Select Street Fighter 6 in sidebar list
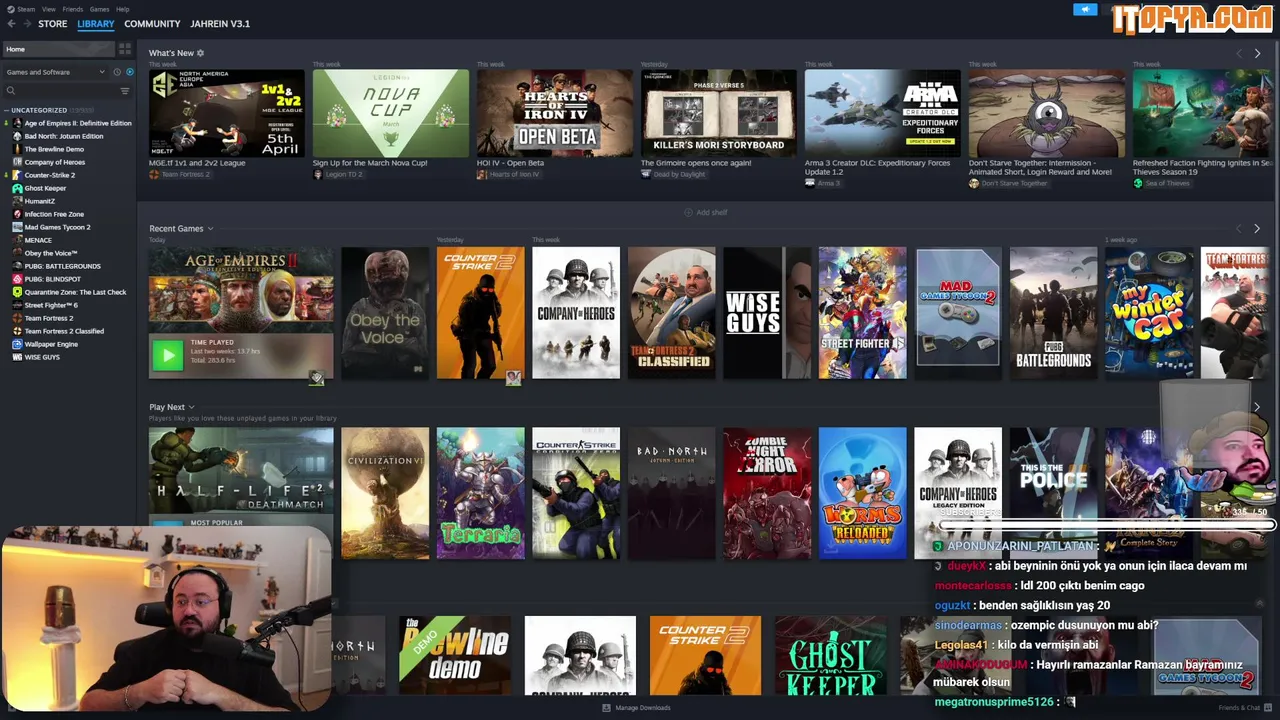 pos(51,305)
